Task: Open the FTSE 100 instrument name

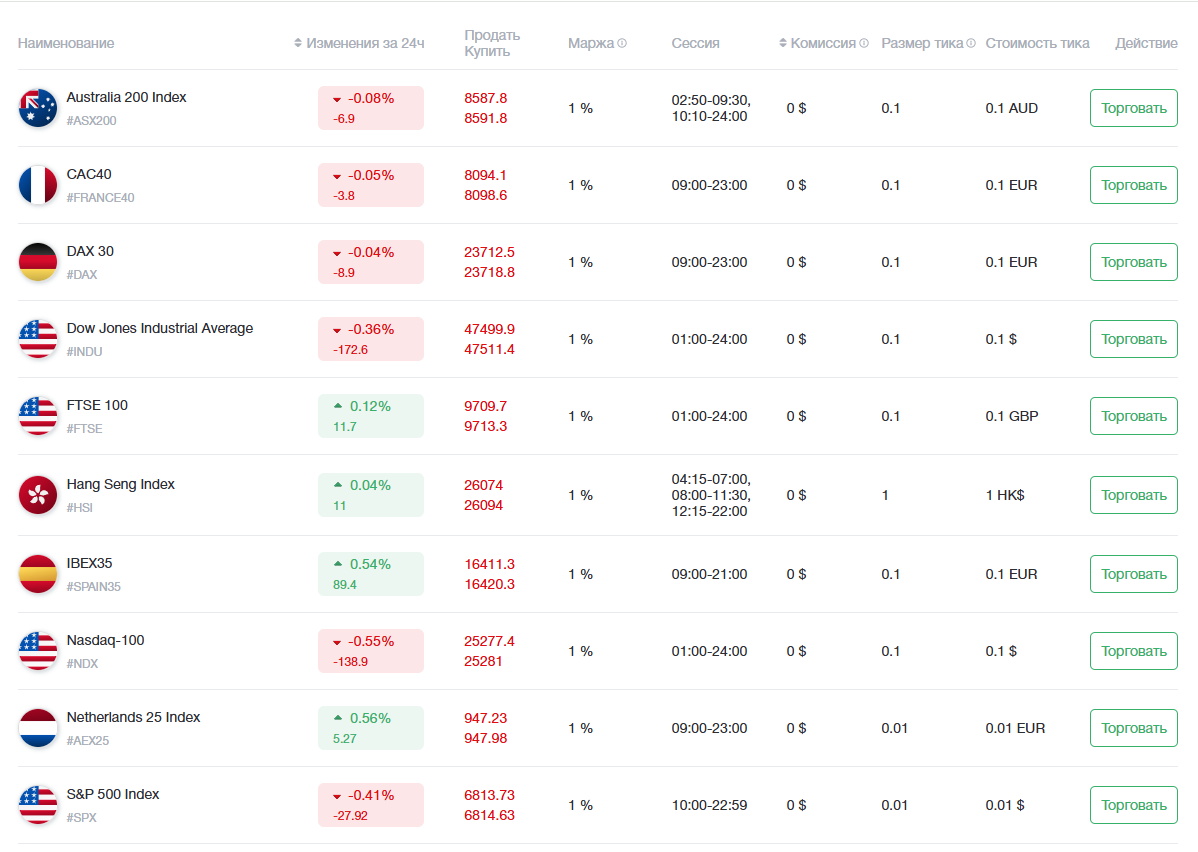Action: click(x=97, y=405)
